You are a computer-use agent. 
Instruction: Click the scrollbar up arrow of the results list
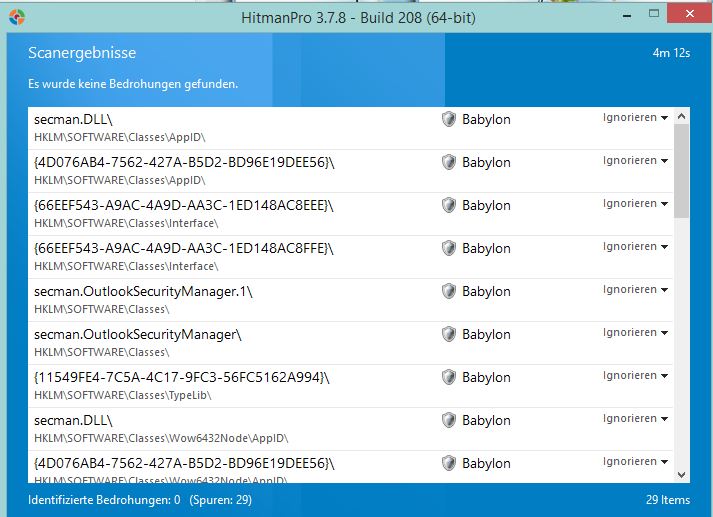point(681,116)
